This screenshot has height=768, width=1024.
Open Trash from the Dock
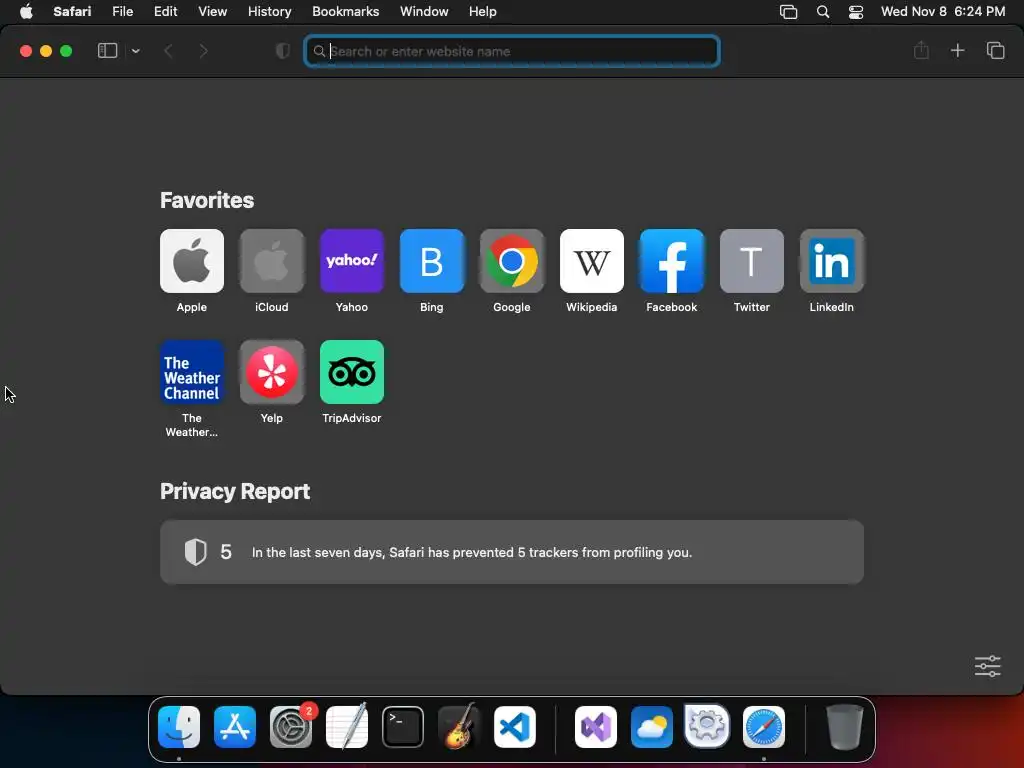point(845,726)
